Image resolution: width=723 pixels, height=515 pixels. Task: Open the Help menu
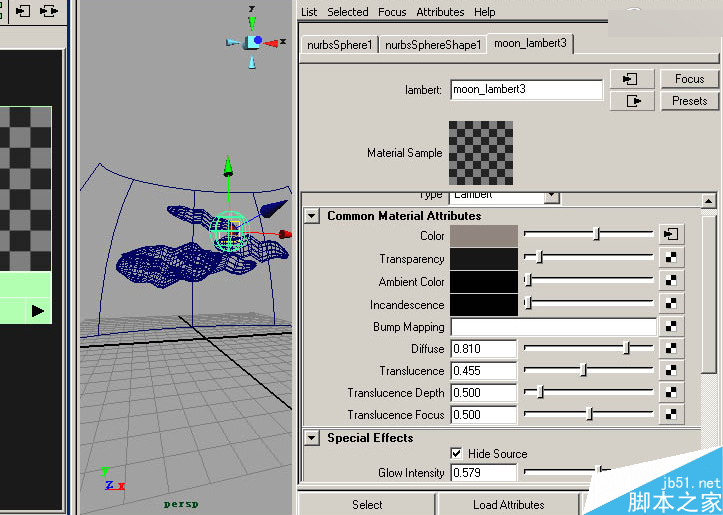[x=485, y=12]
